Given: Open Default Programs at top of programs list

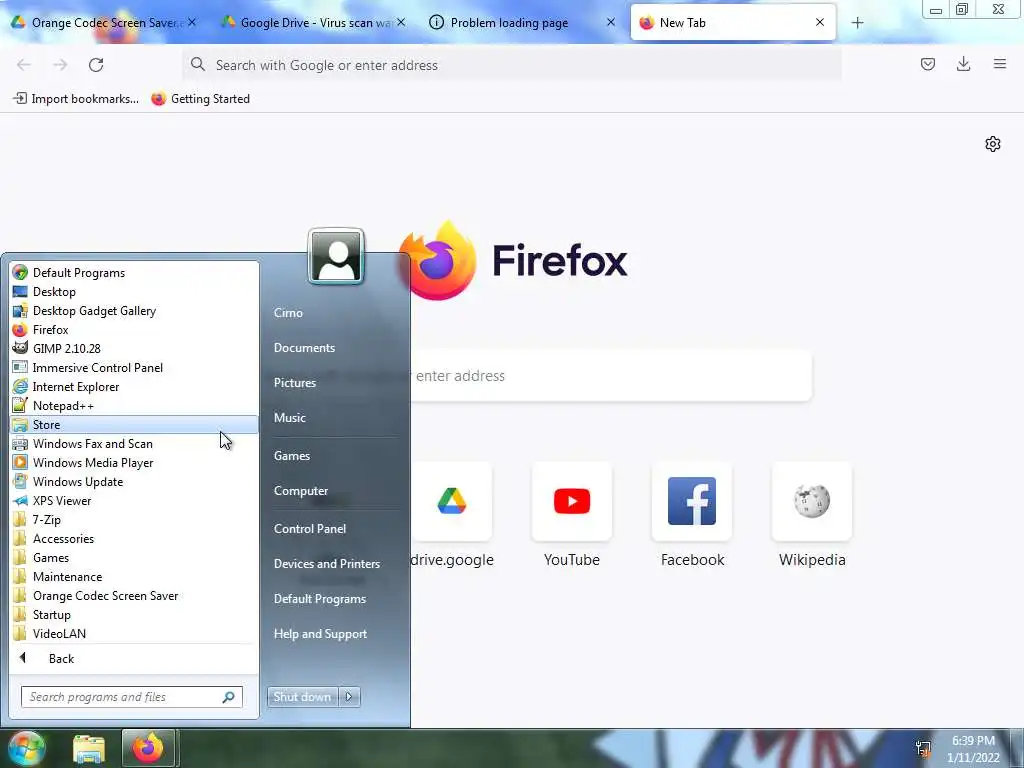Looking at the screenshot, I should tap(134, 273).
